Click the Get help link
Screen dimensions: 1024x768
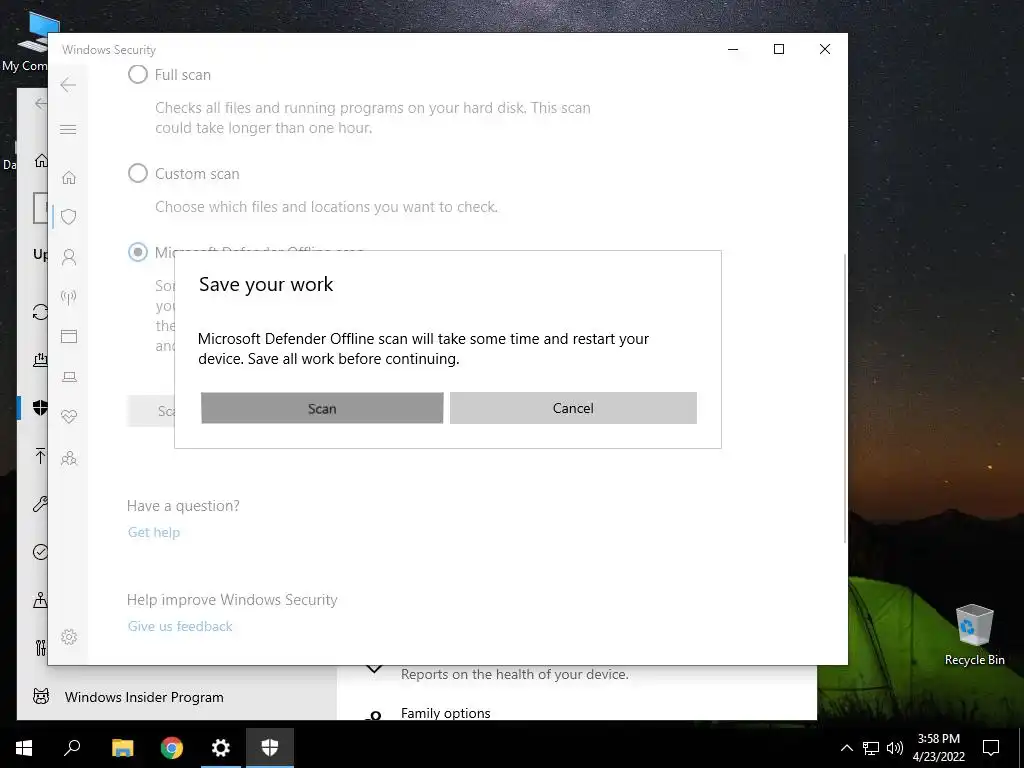click(153, 532)
